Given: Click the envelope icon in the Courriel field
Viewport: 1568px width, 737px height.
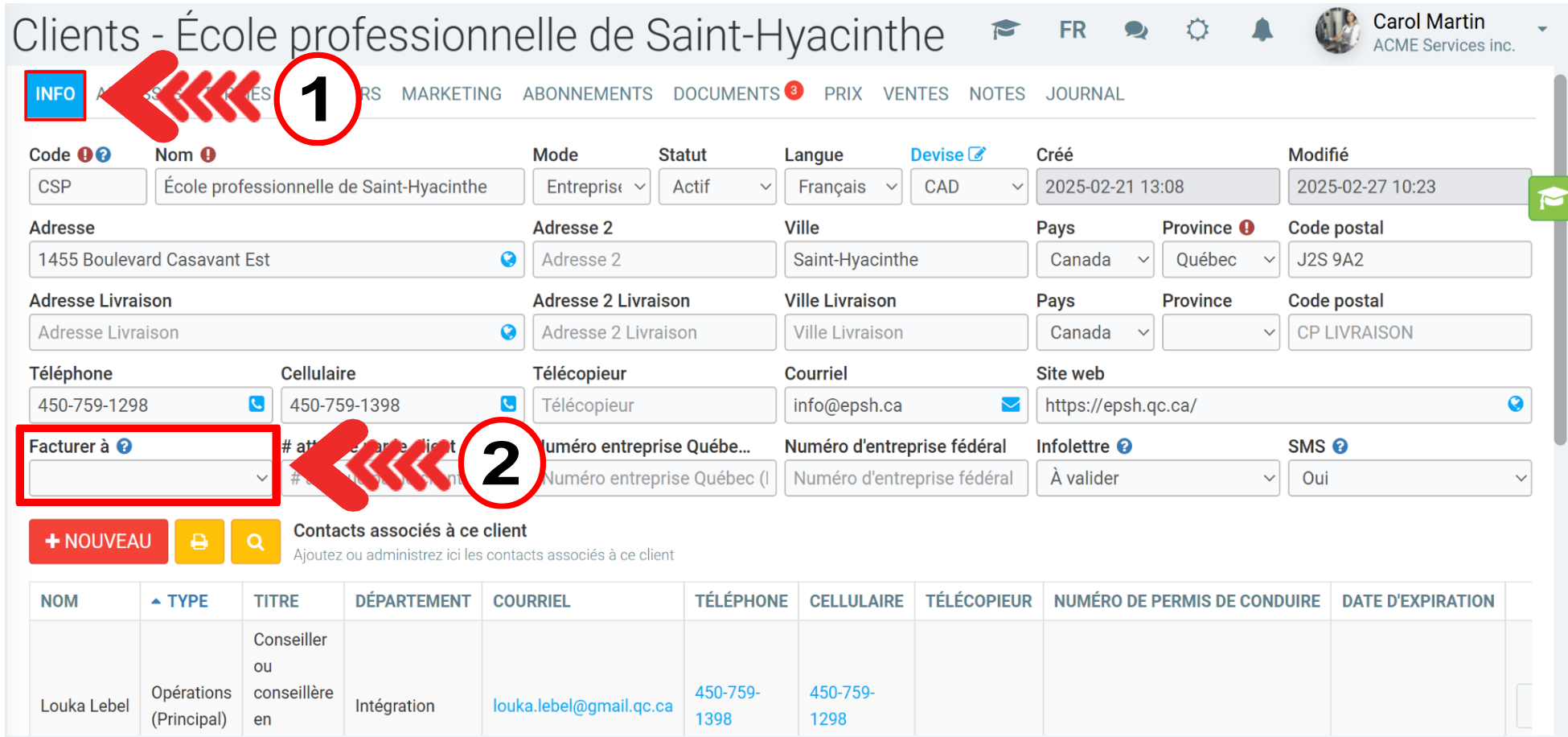Looking at the screenshot, I should click(x=1010, y=404).
